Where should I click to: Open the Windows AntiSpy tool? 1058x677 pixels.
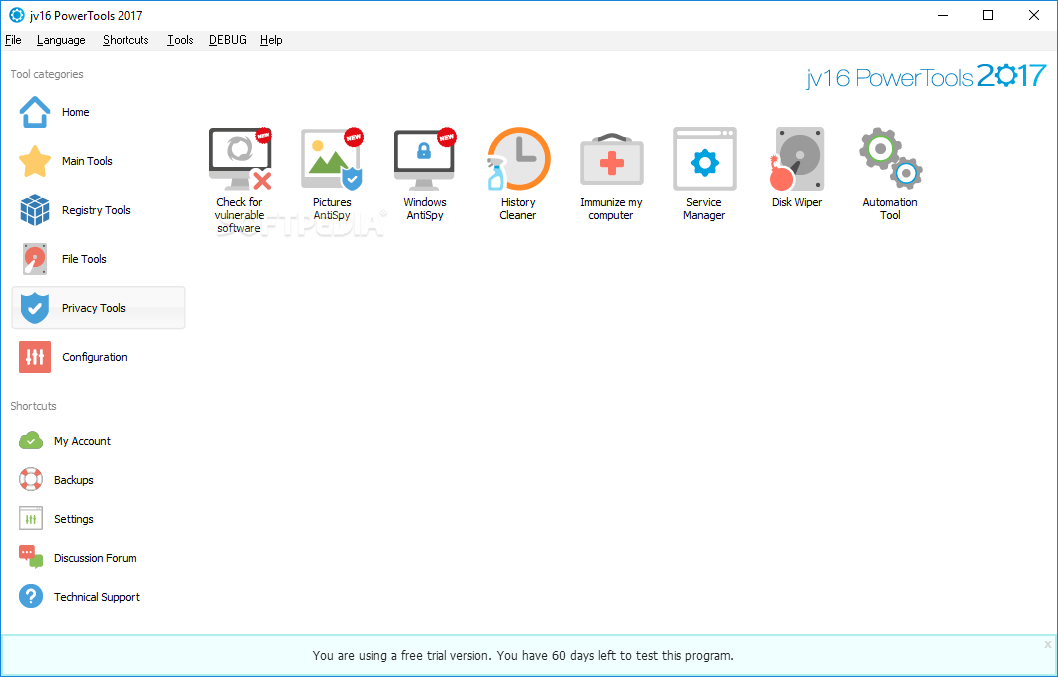coord(425,174)
